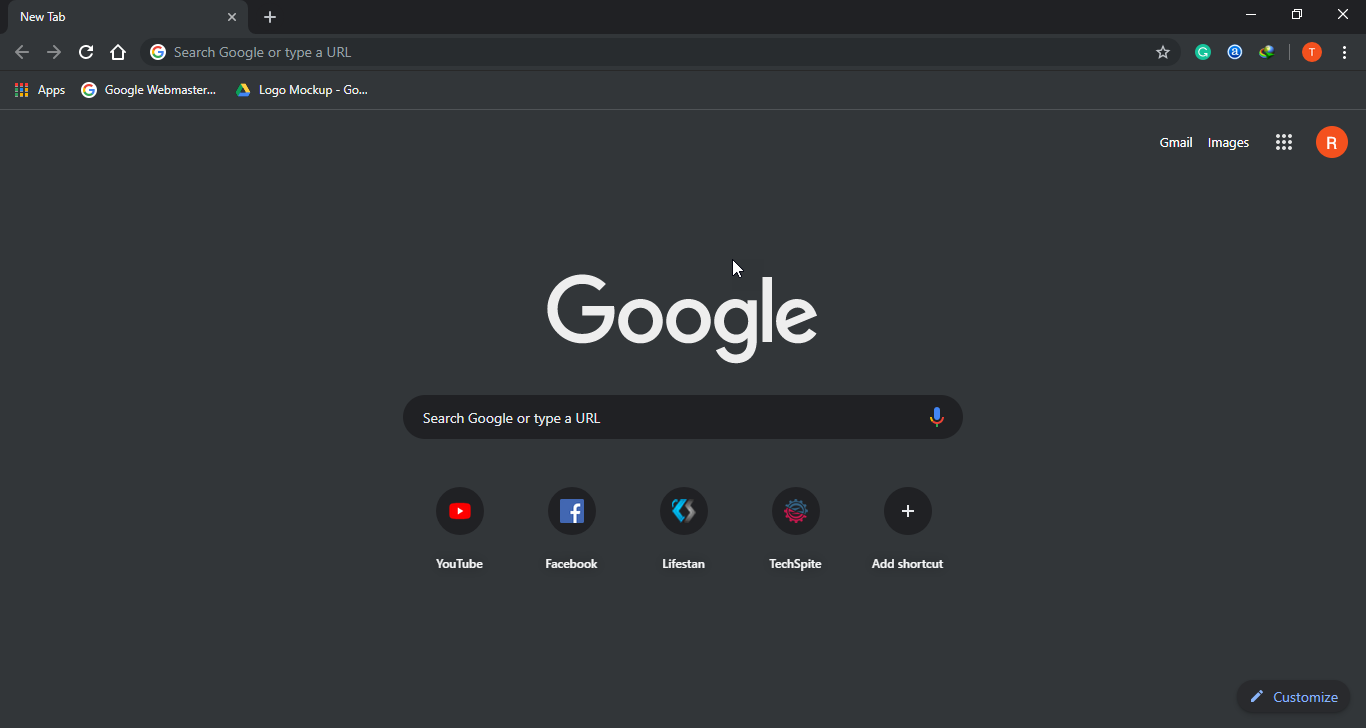Open the Facebook shortcut
The height and width of the screenshot is (728, 1366).
571,512
